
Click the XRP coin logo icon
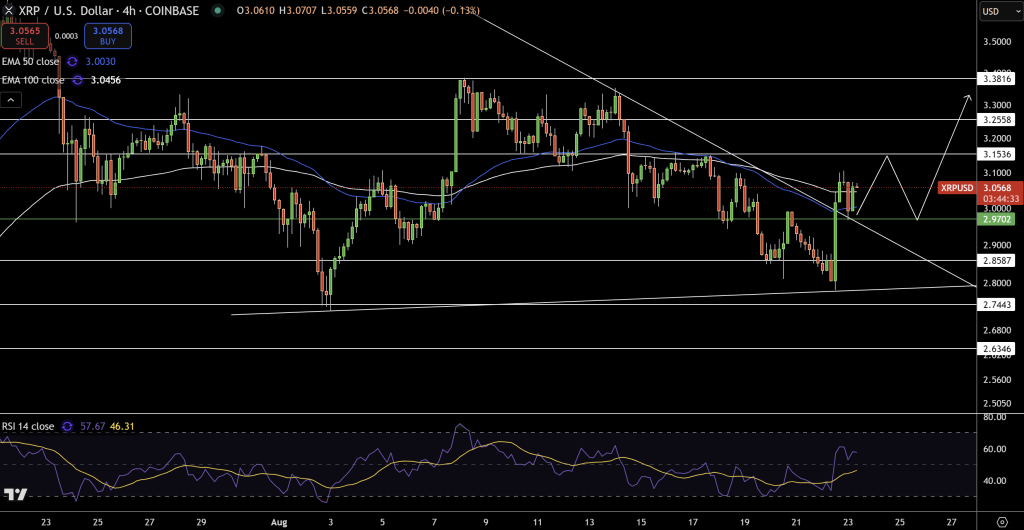(8, 10)
